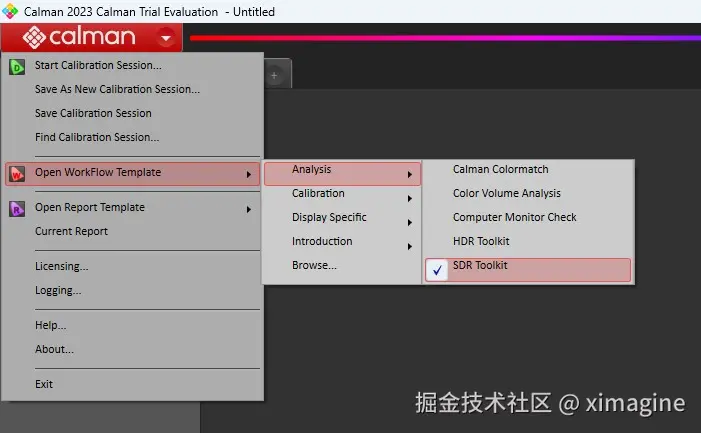The image size is (701, 433).
Task: Open Licensing... dialog
Action: coord(62,266)
